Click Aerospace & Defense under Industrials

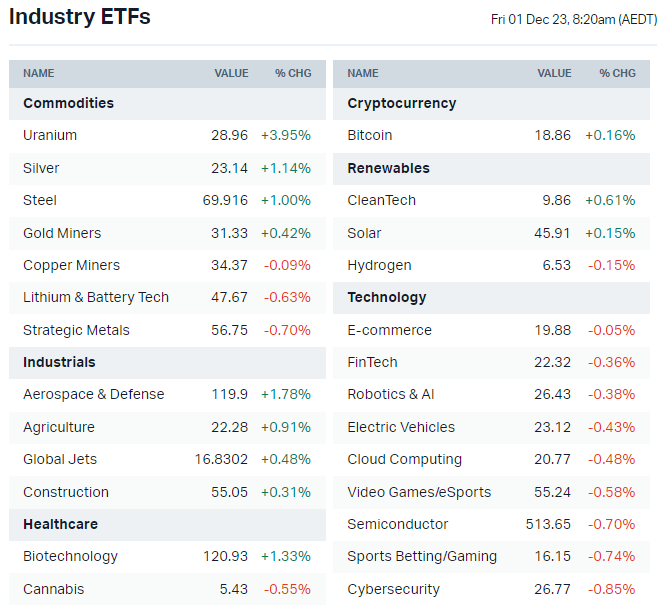93,394
